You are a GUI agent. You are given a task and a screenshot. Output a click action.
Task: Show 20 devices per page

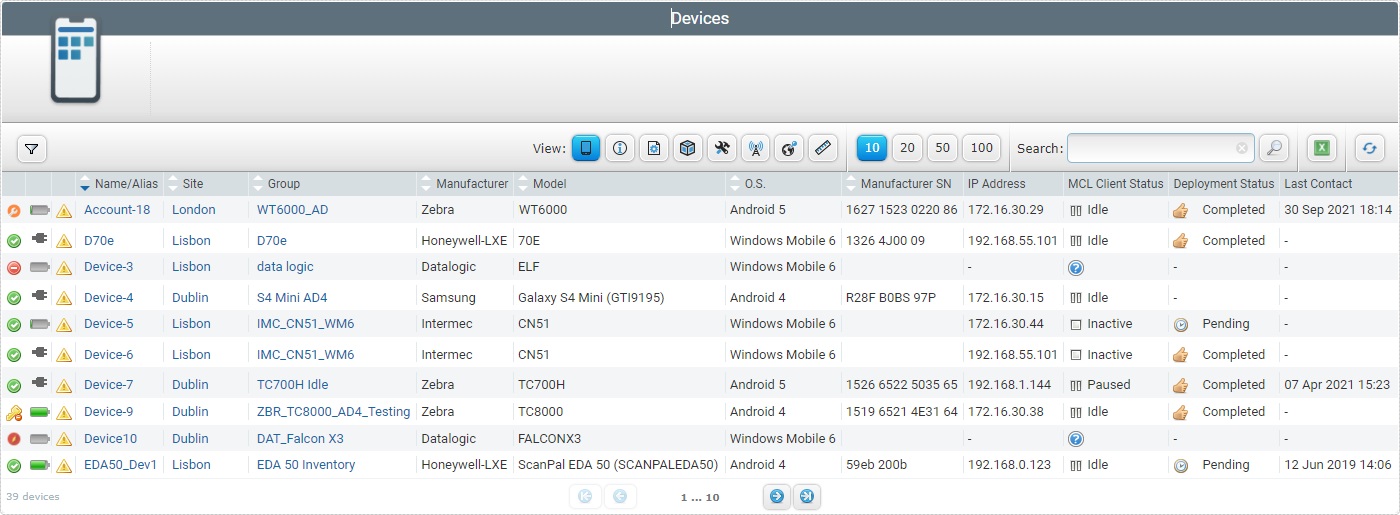(x=907, y=148)
